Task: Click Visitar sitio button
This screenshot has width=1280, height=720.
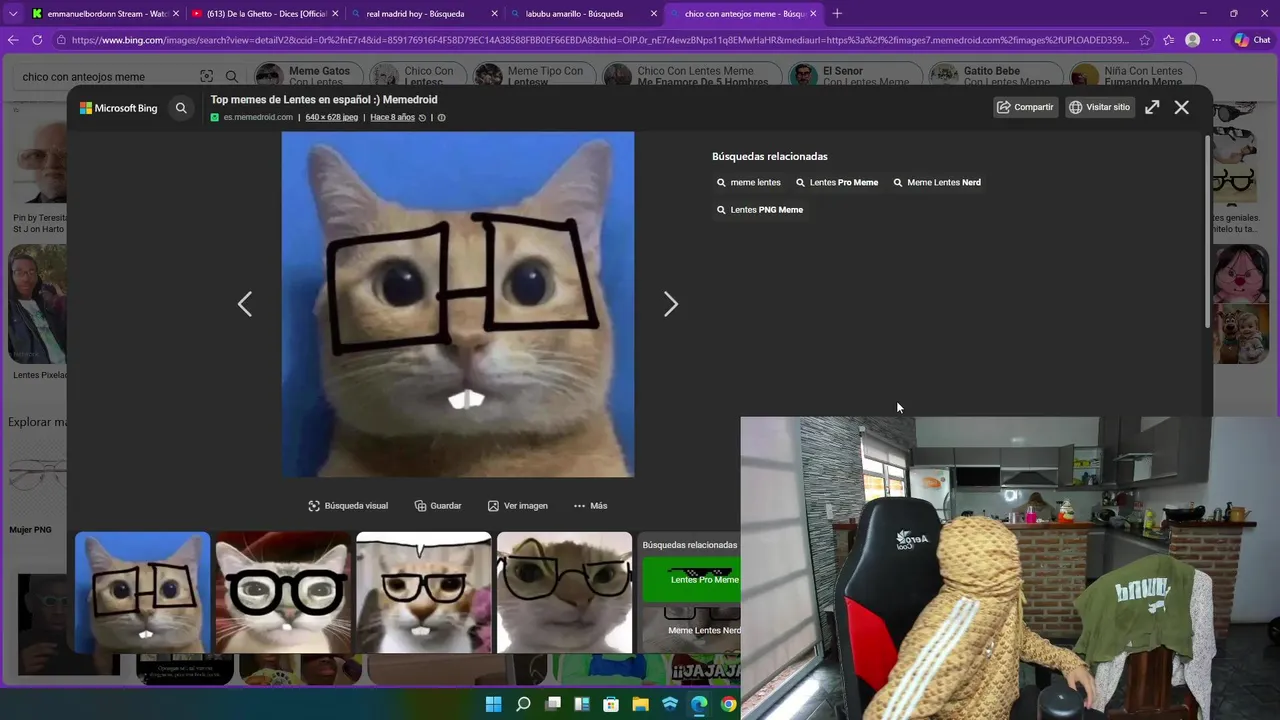Action: [x=1099, y=107]
